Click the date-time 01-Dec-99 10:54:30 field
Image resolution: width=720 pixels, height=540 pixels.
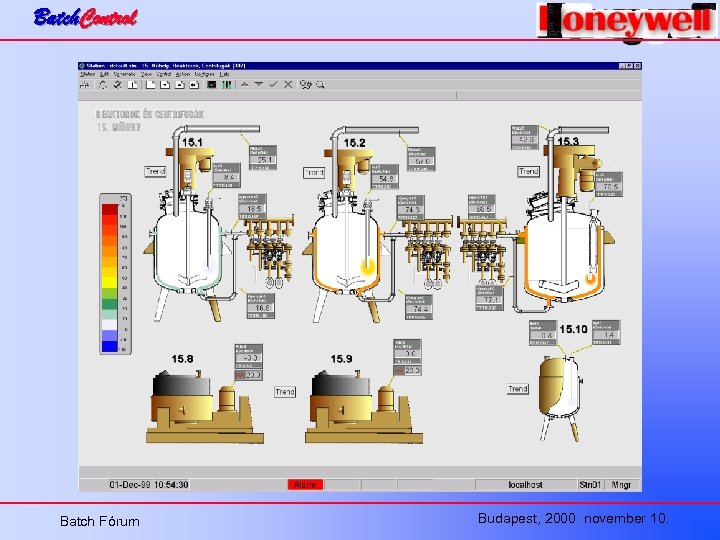(x=149, y=484)
